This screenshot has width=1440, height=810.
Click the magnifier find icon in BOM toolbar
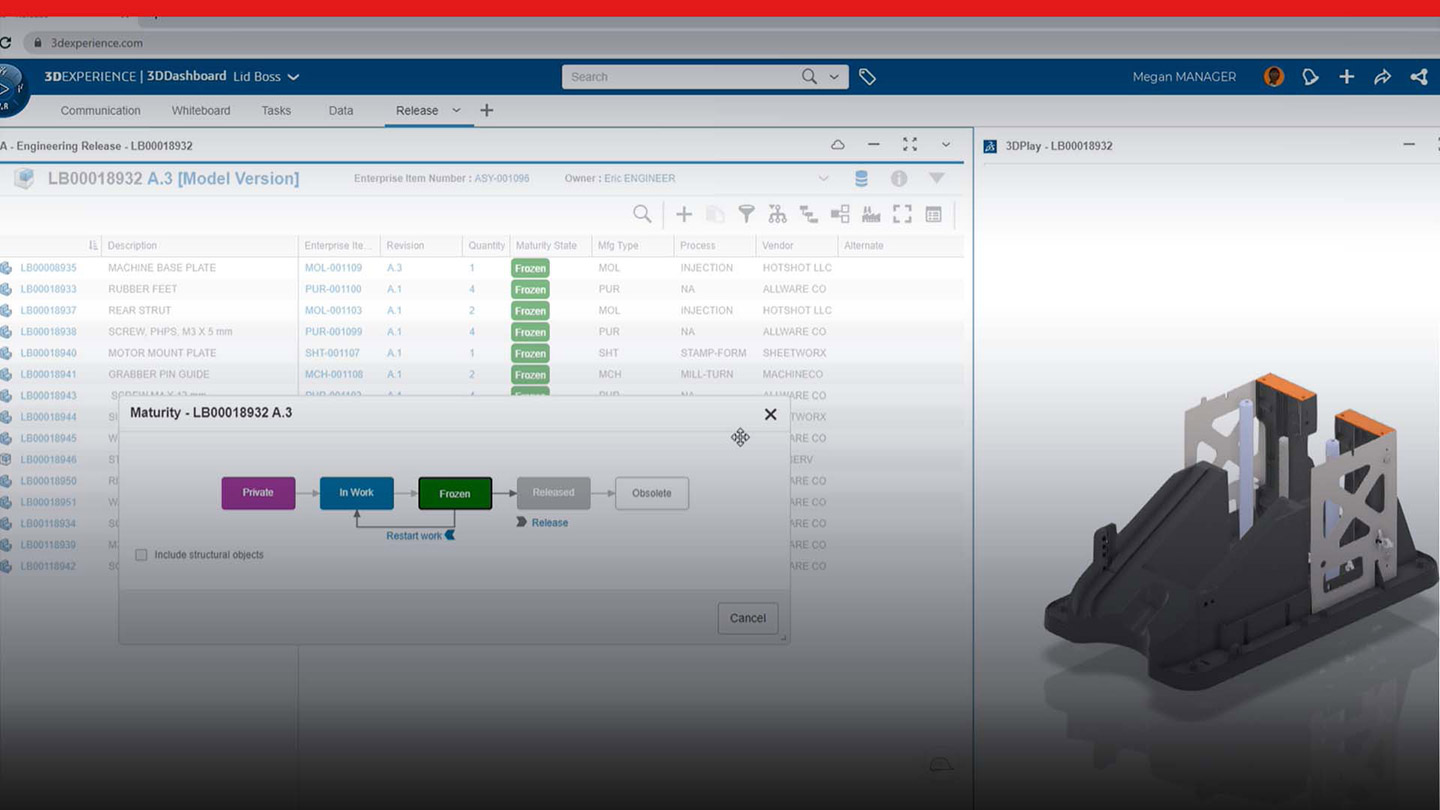coord(642,214)
